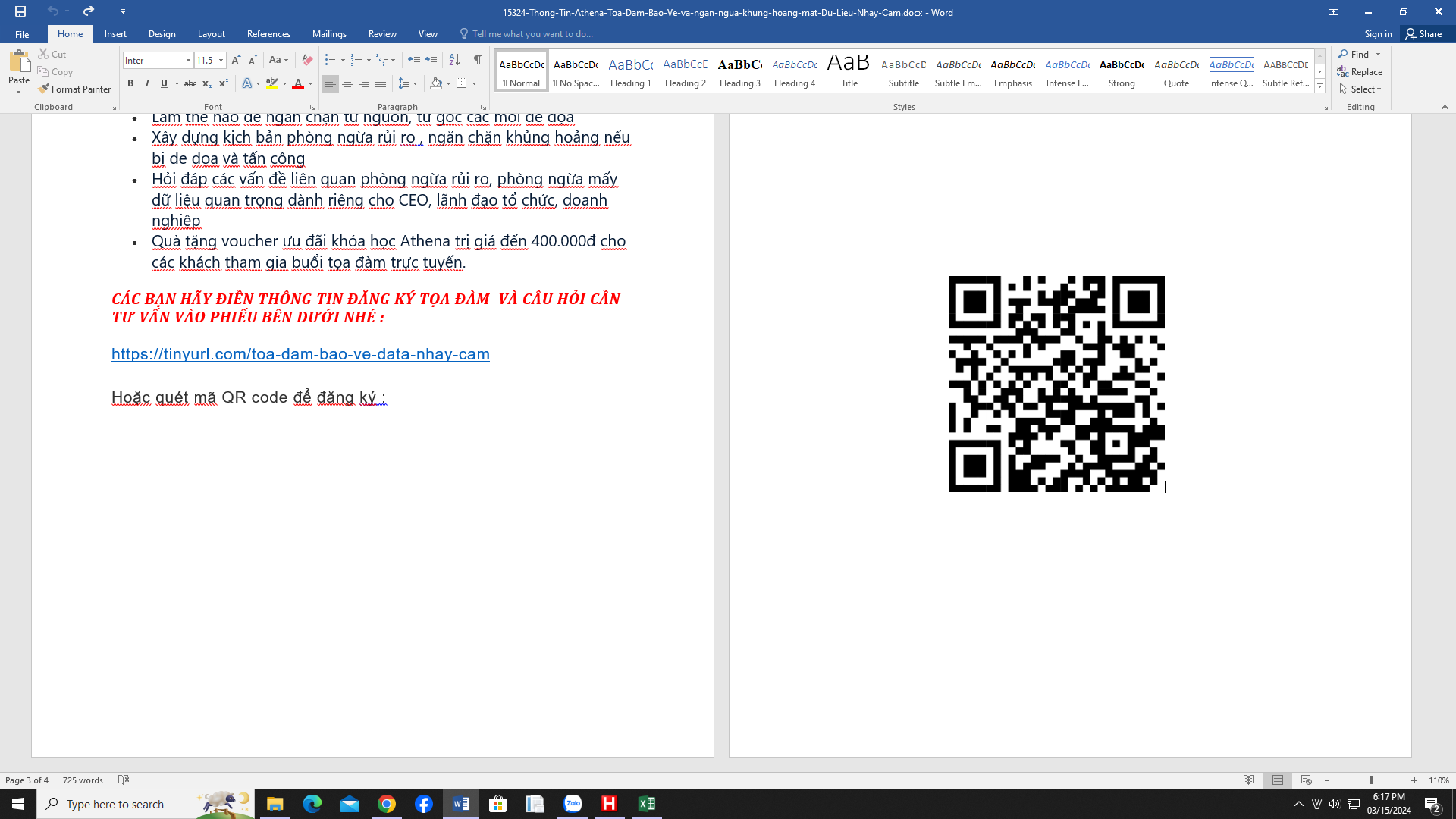This screenshot has width=1456, height=819.
Task: Toggle Strikethrough formatting
Action: (x=190, y=83)
